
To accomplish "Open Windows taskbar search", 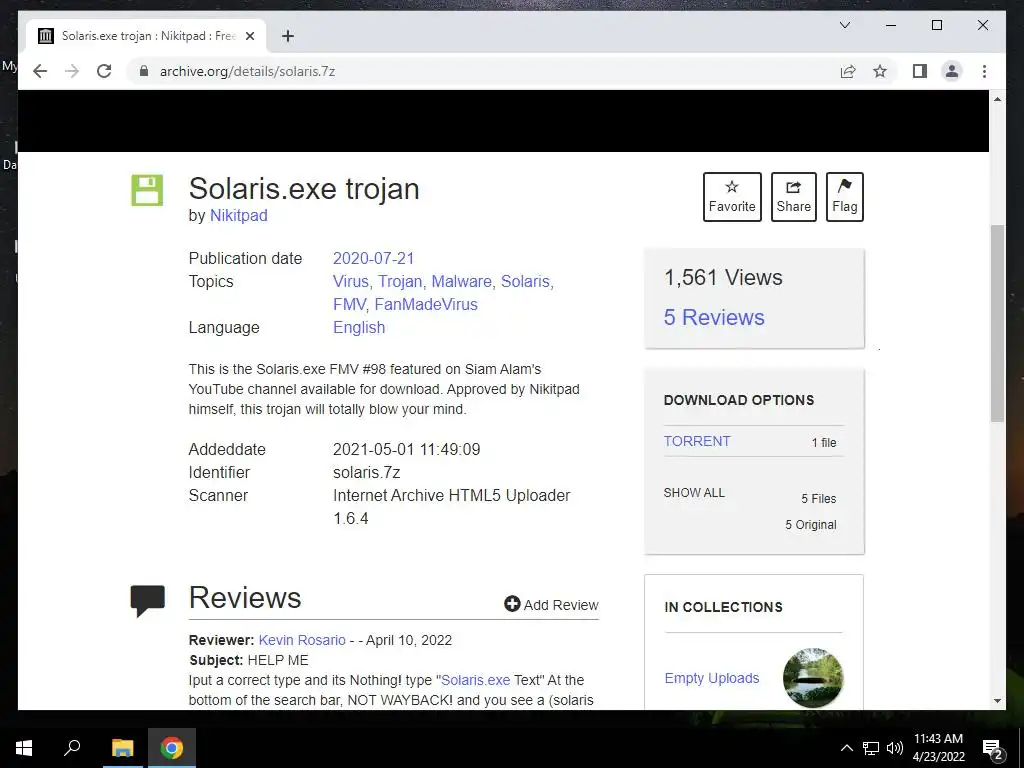I will coord(72,748).
